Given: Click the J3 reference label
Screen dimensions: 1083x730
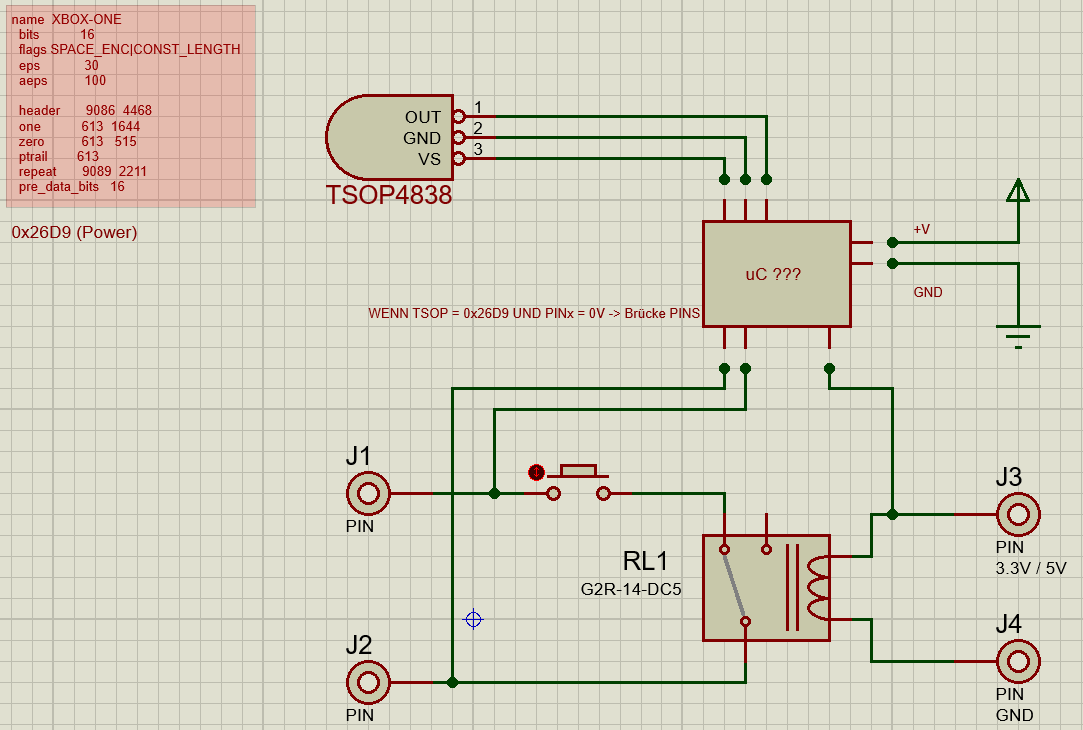Looking at the screenshot, I should tap(1008, 477).
